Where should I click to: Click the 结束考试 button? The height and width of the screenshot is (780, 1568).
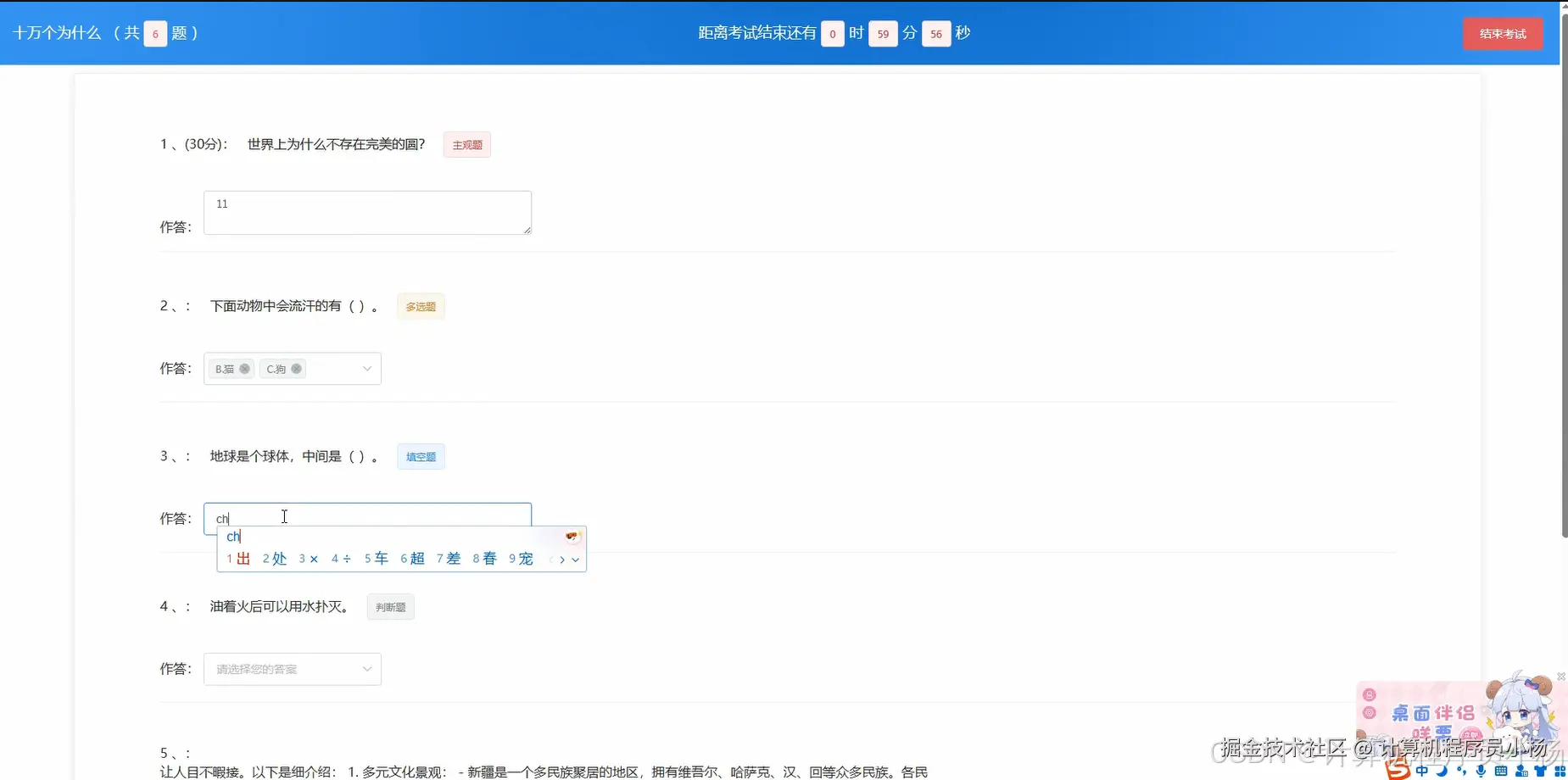(x=1503, y=33)
